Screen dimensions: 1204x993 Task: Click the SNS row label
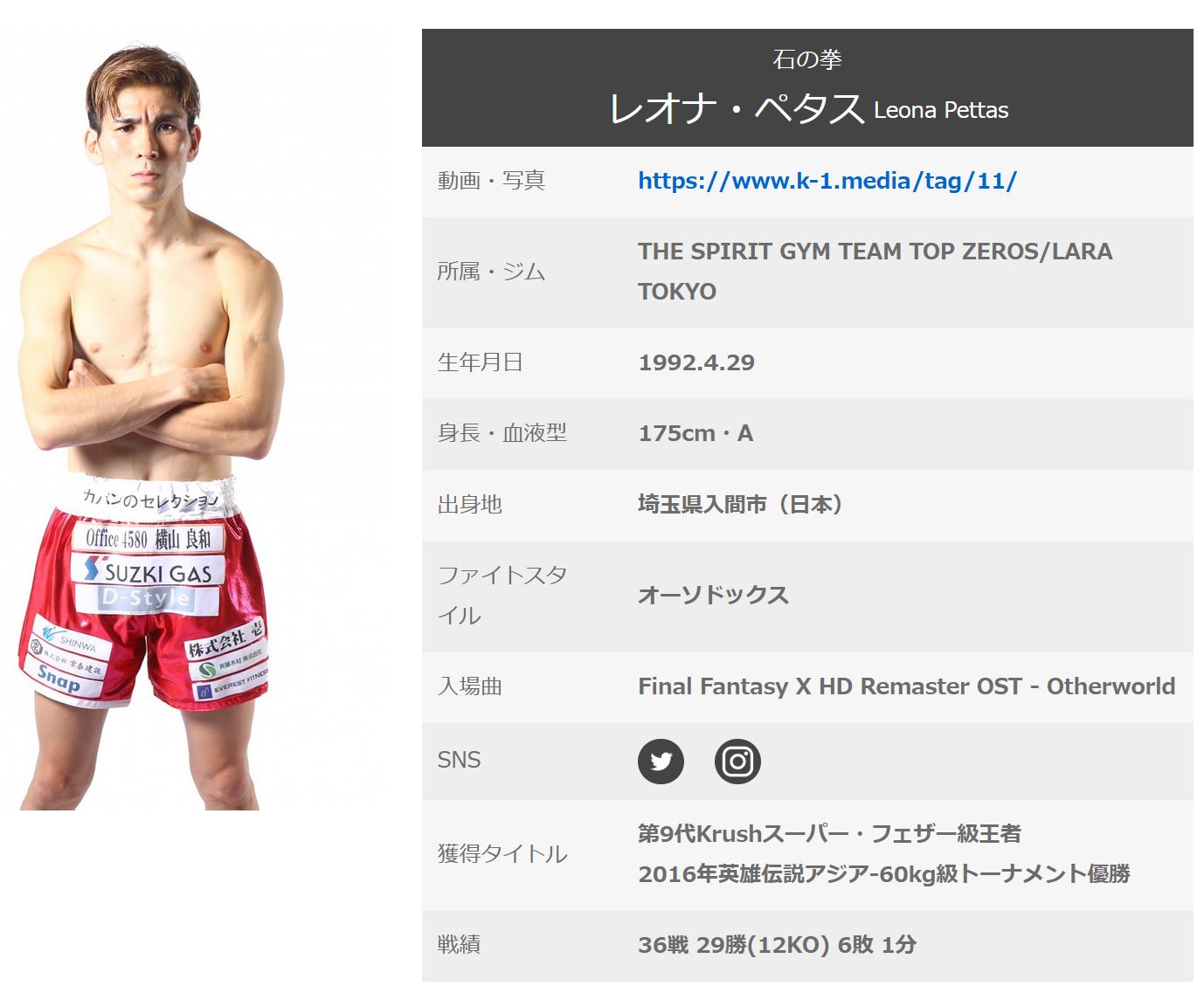459,760
